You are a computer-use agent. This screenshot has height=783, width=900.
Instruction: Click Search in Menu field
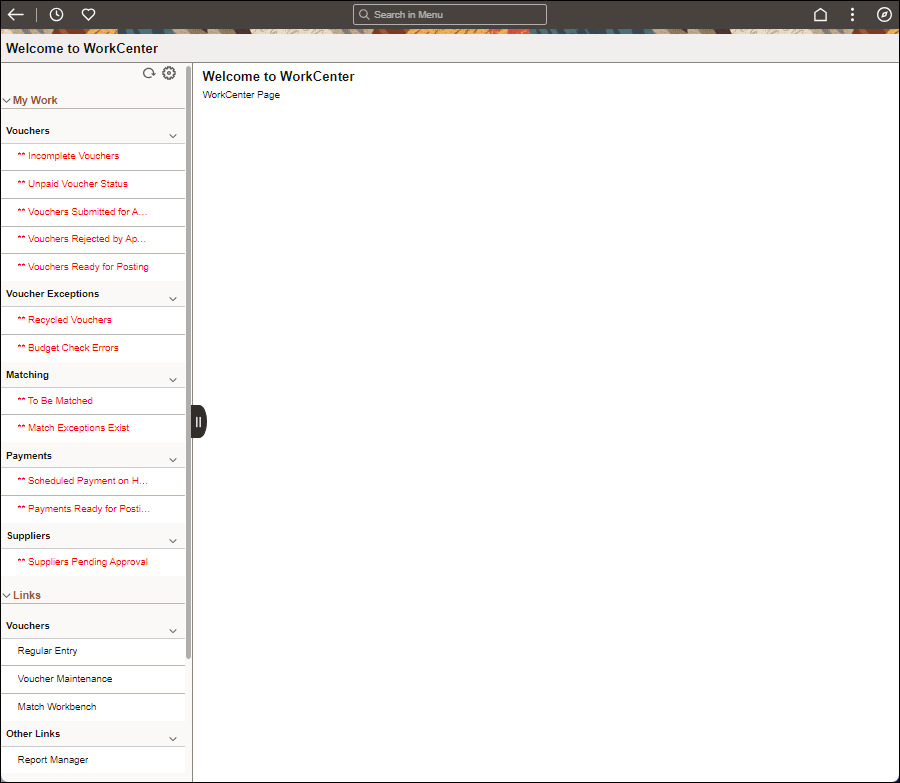point(449,14)
